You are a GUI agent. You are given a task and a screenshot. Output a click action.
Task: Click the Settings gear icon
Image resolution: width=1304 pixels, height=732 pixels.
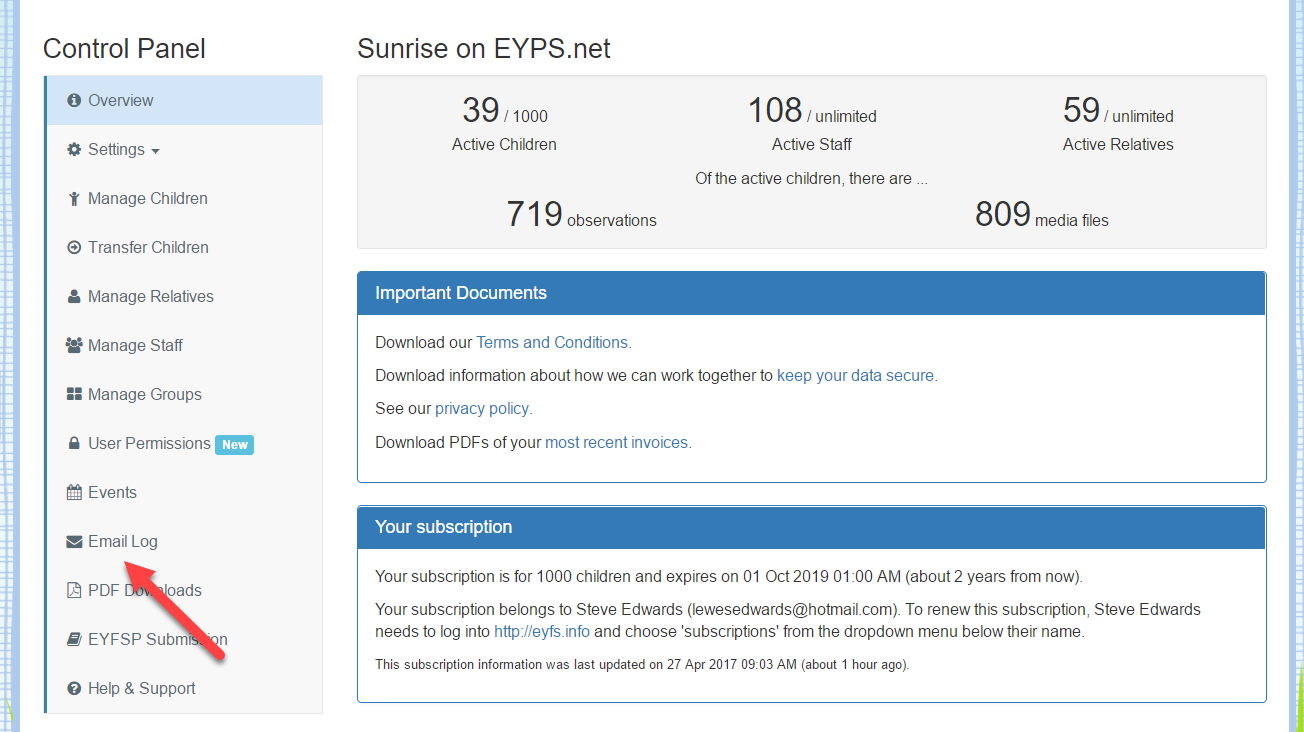pos(74,149)
